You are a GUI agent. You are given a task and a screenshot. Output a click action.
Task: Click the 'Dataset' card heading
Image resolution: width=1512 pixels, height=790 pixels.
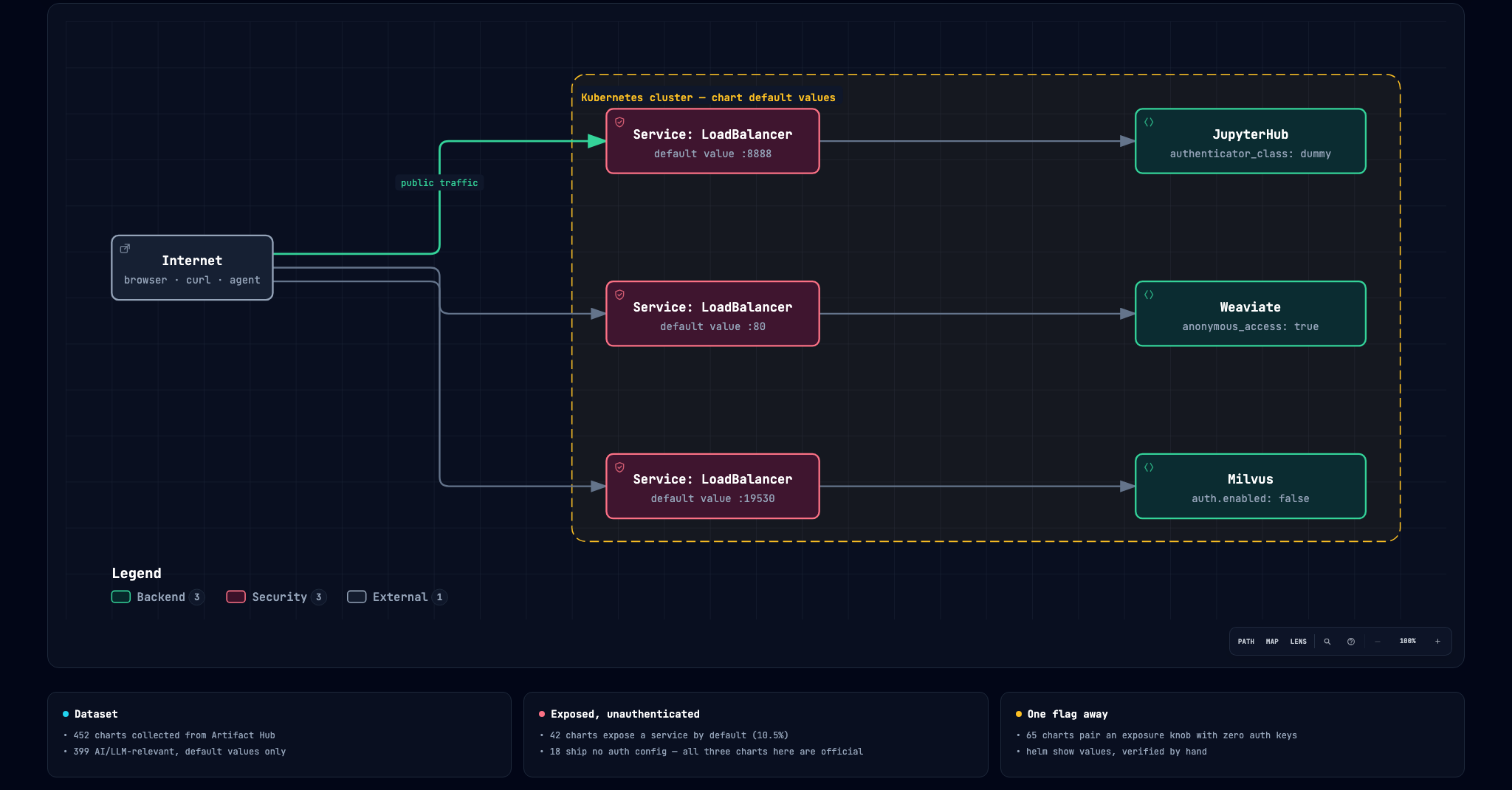pyautogui.click(x=96, y=714)
